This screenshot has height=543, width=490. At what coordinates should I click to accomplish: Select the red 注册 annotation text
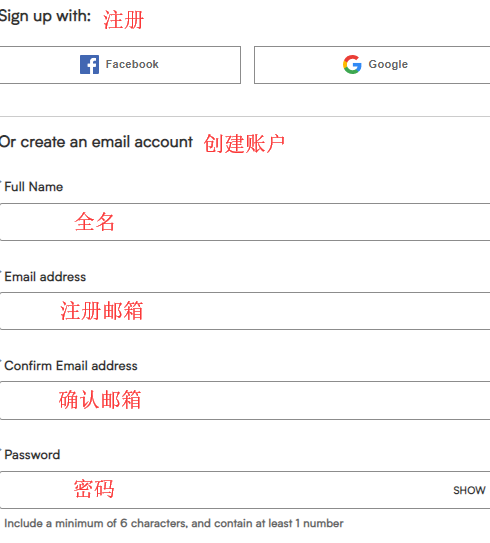123,20
